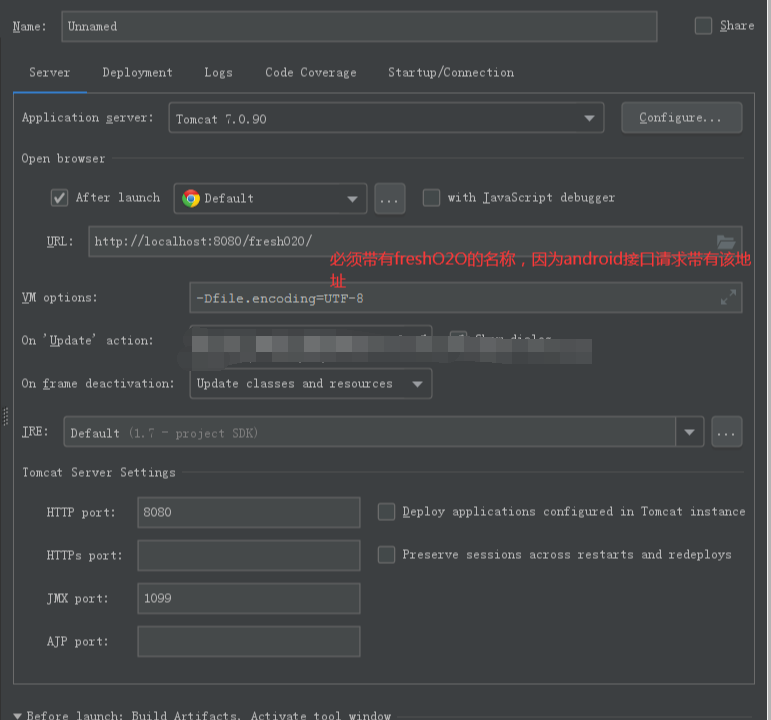Enable with JavaScript debugger checkbox

coord(431,198)
